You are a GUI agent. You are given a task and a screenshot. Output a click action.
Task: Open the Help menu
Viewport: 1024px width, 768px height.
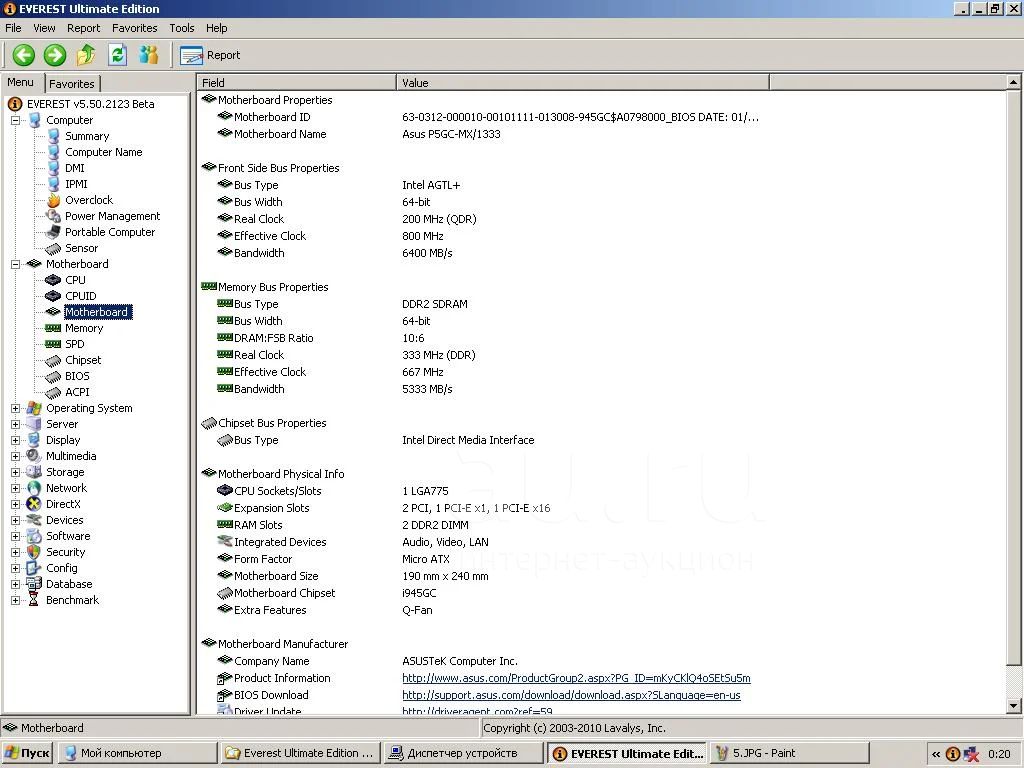[217, 28]
